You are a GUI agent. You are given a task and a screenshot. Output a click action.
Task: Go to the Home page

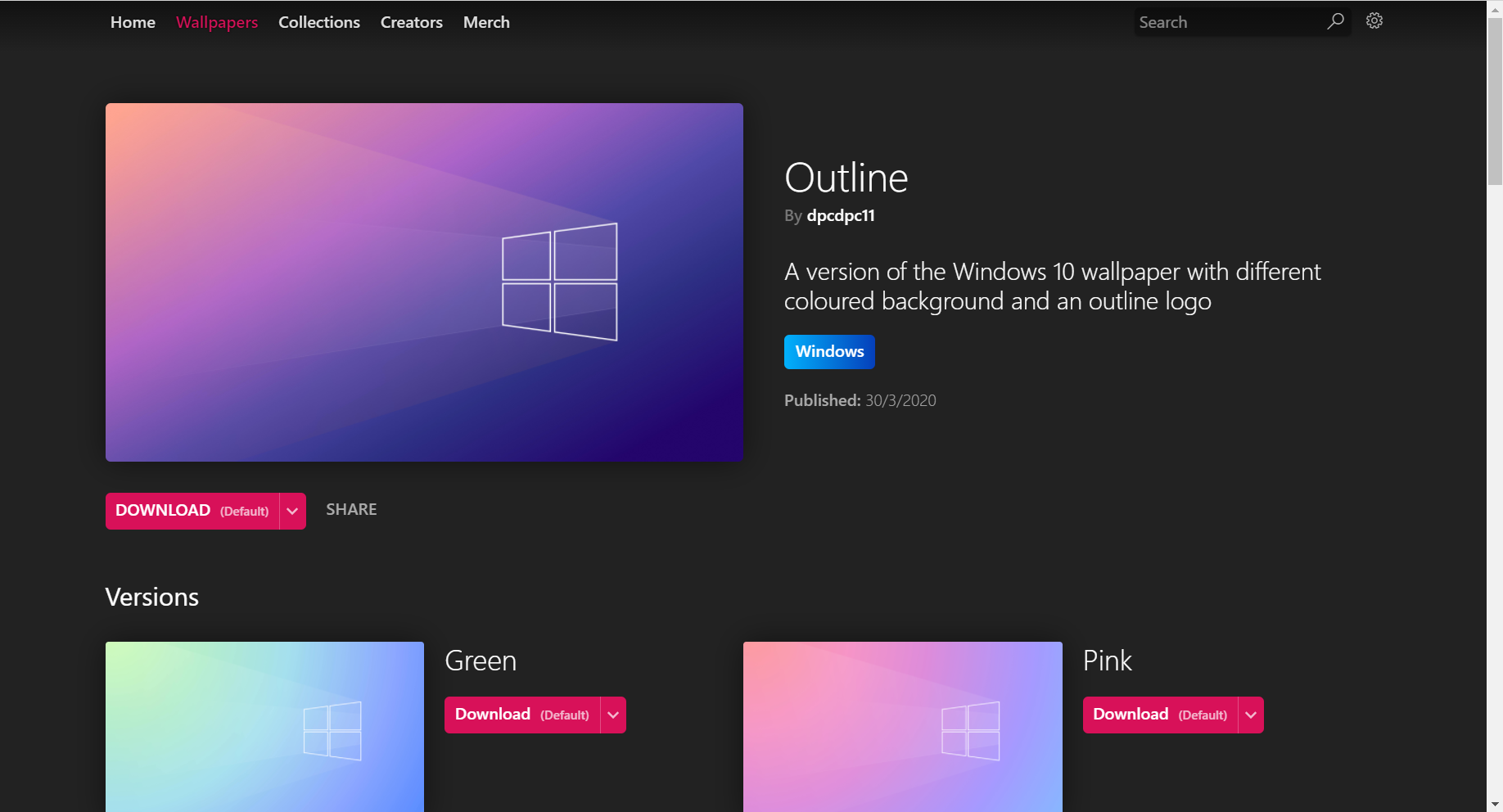coord(133,22)
